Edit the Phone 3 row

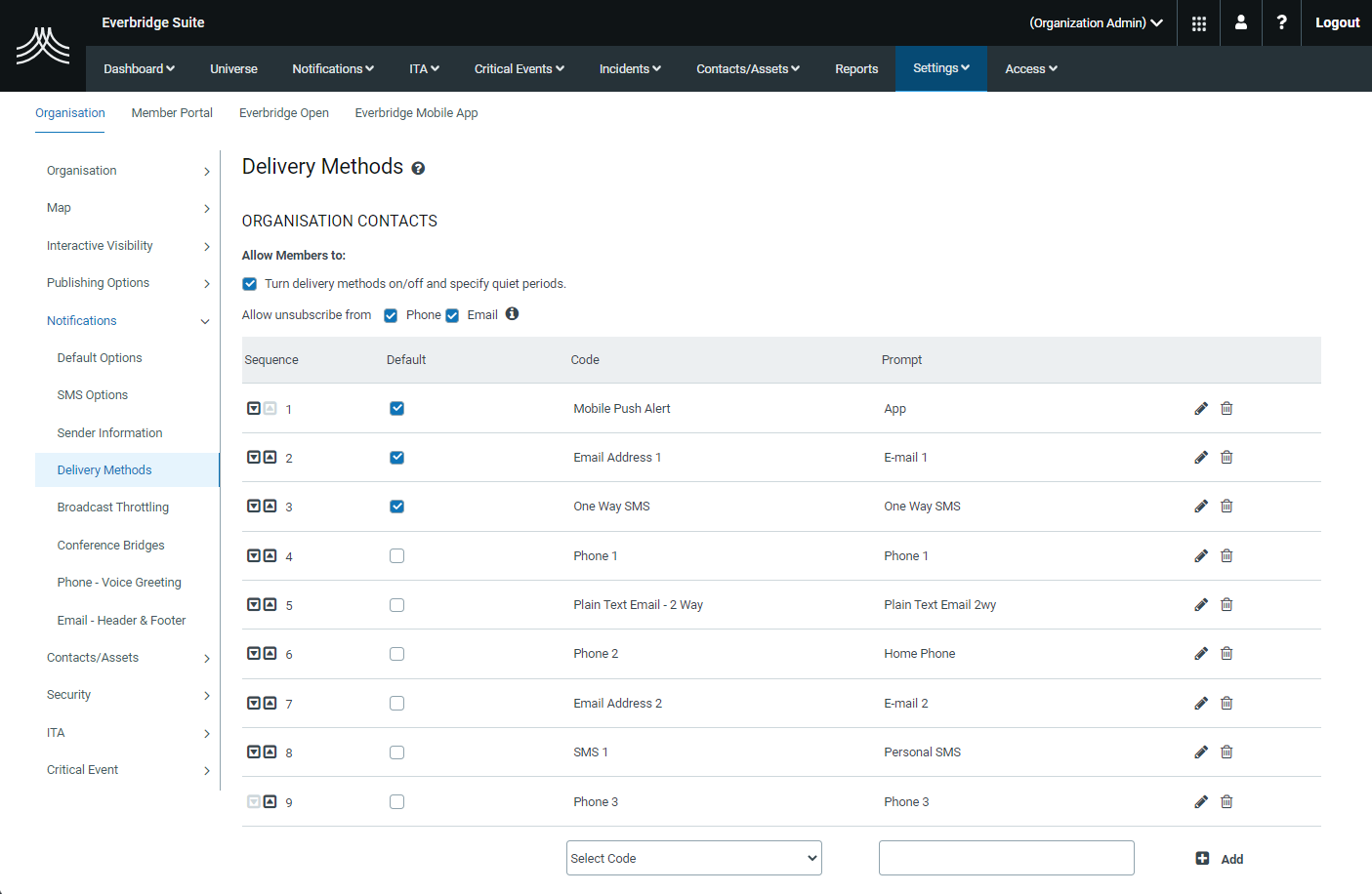(x=1201, y=802)
